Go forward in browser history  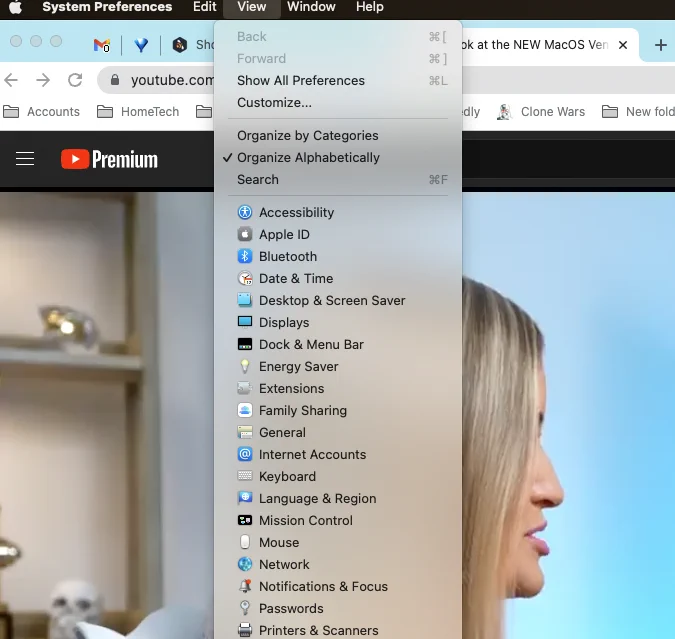point(43,80)
